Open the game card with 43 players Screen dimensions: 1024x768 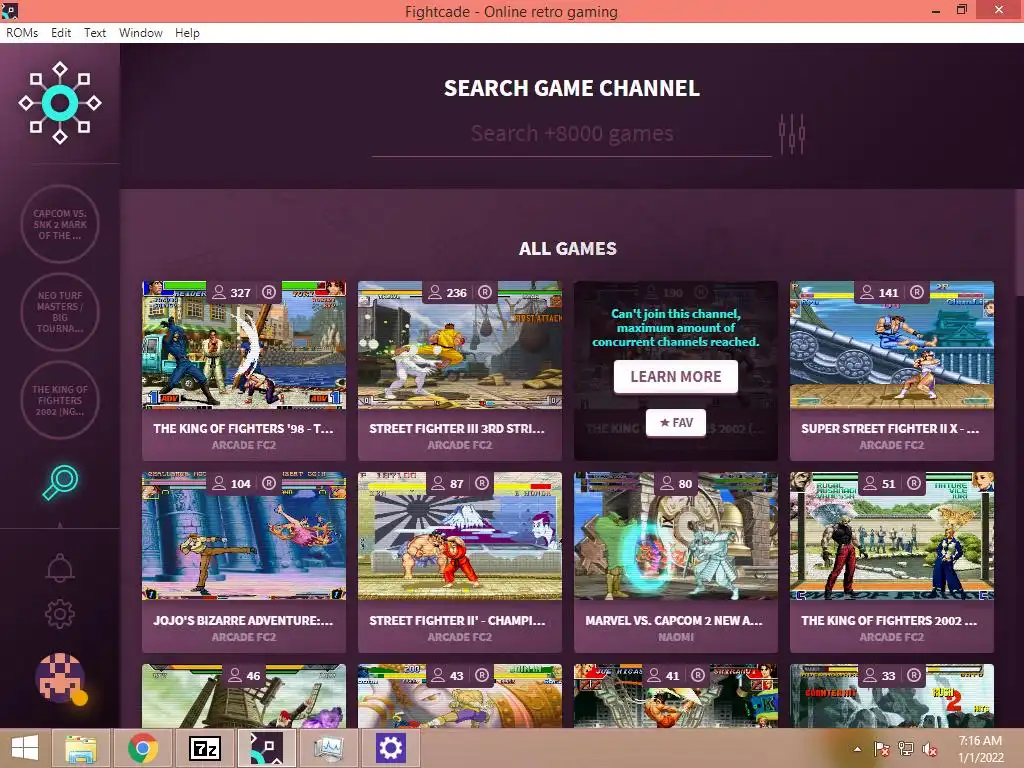(x=460, y=696)
